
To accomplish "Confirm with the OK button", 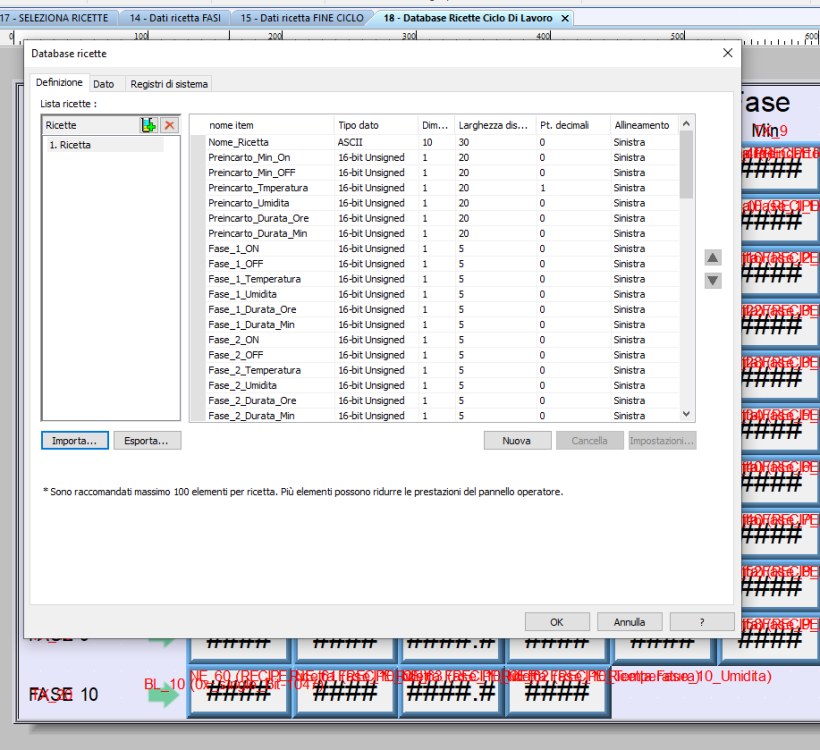I will [x=557, y=622].
